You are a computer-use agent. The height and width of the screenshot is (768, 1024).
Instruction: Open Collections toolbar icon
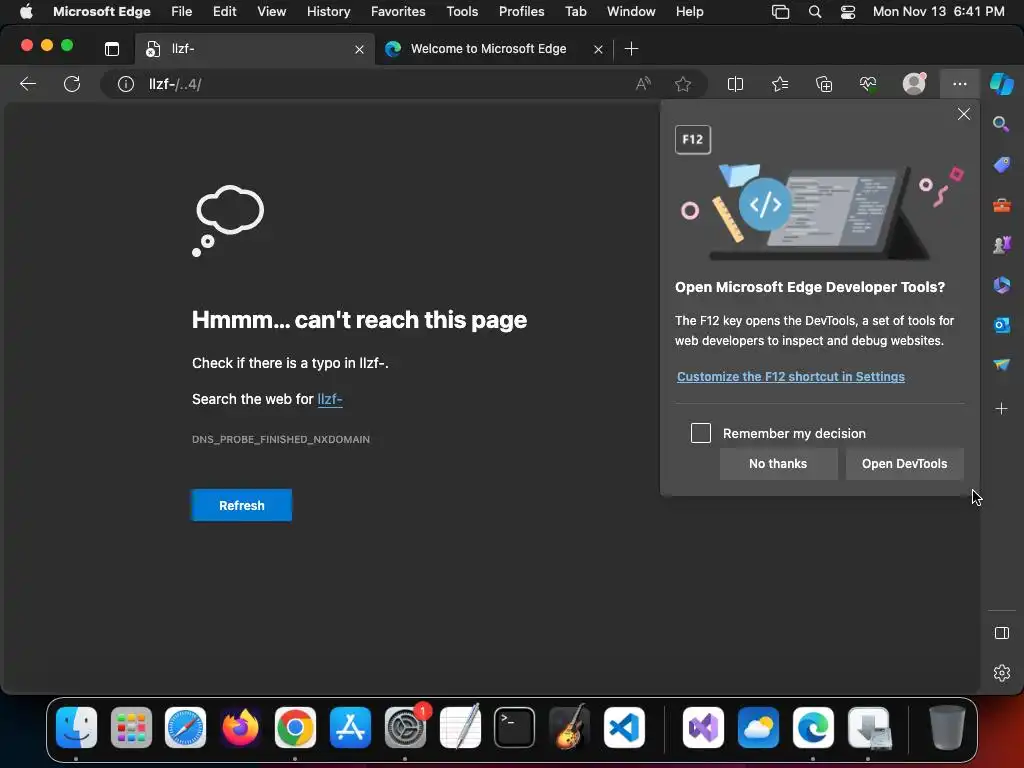click(824, 84)
